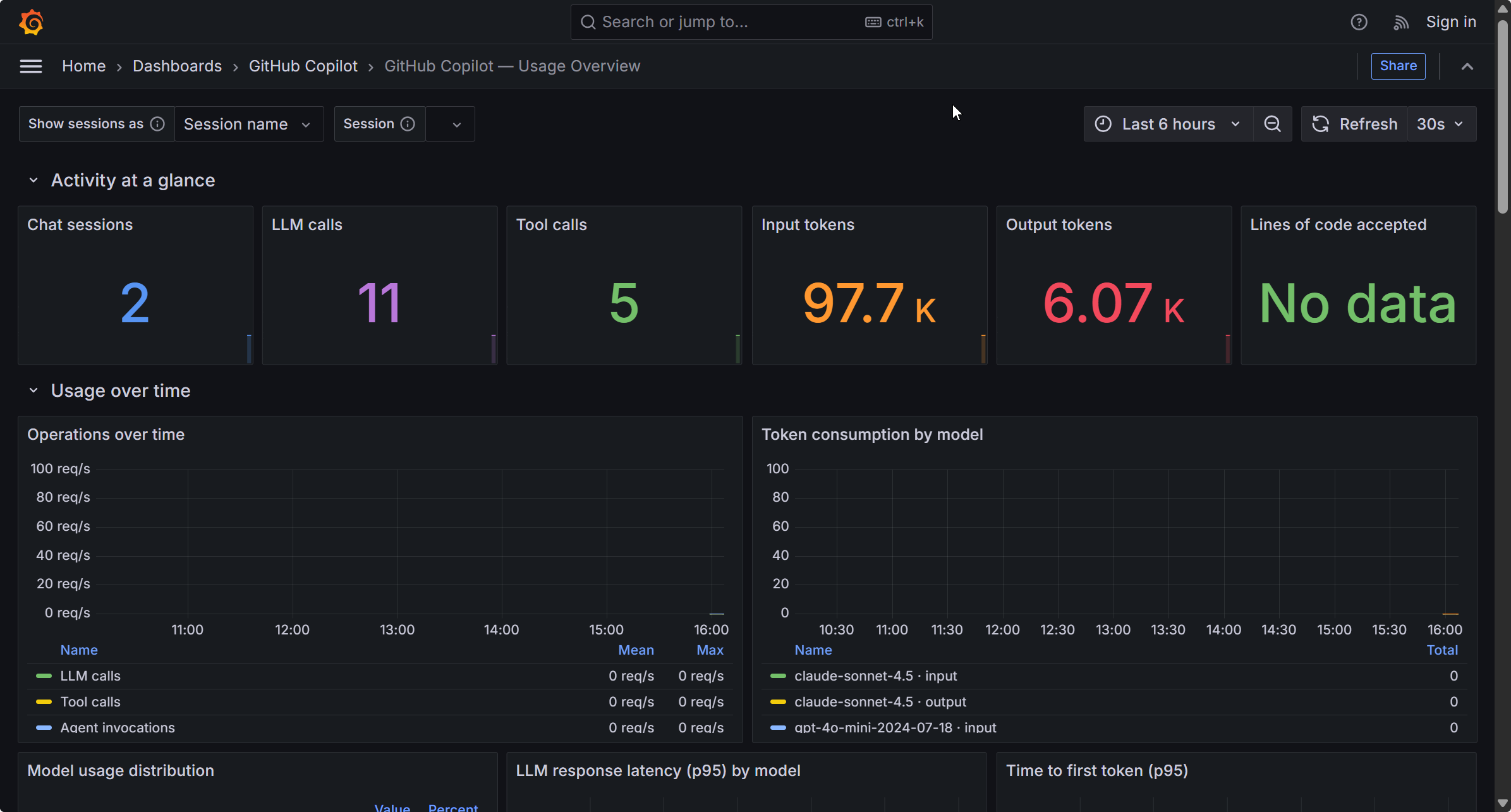Click the Lines of code accepted title

[x=1338, y=225]
